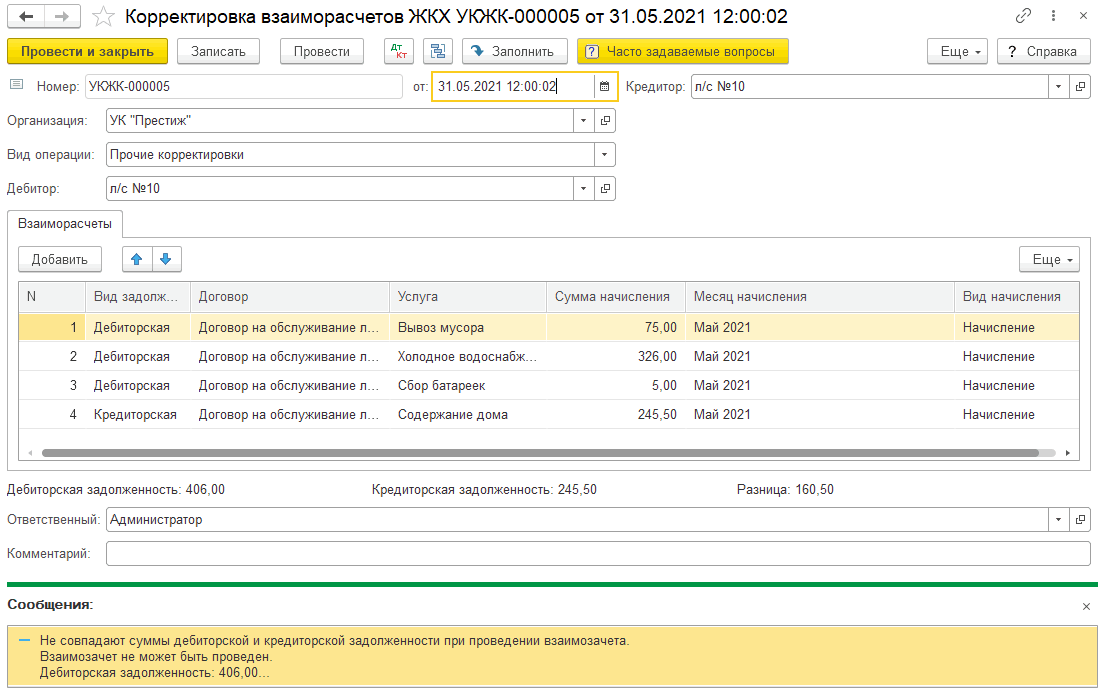Image resolution: width=1104 pixels, height=695 pixels.
Task: Open the calendar date picker icon
Action: tap(604, 87)
